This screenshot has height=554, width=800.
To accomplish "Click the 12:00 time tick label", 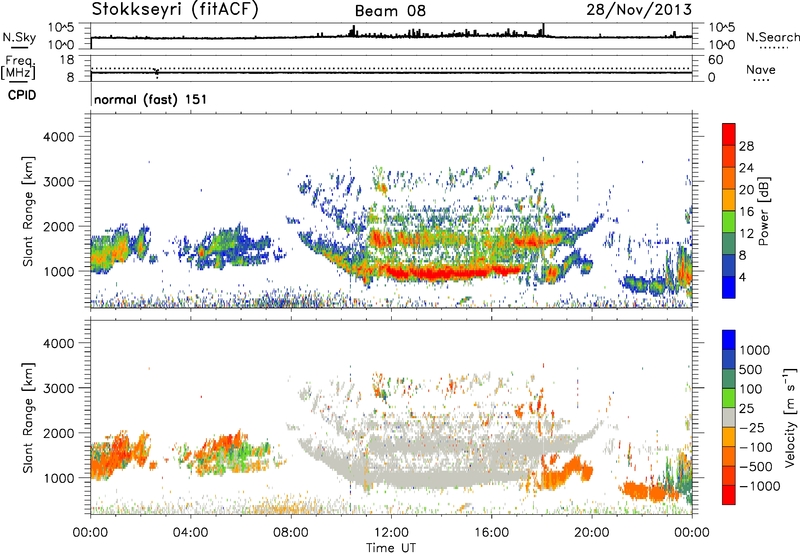I will click(391, 533).
